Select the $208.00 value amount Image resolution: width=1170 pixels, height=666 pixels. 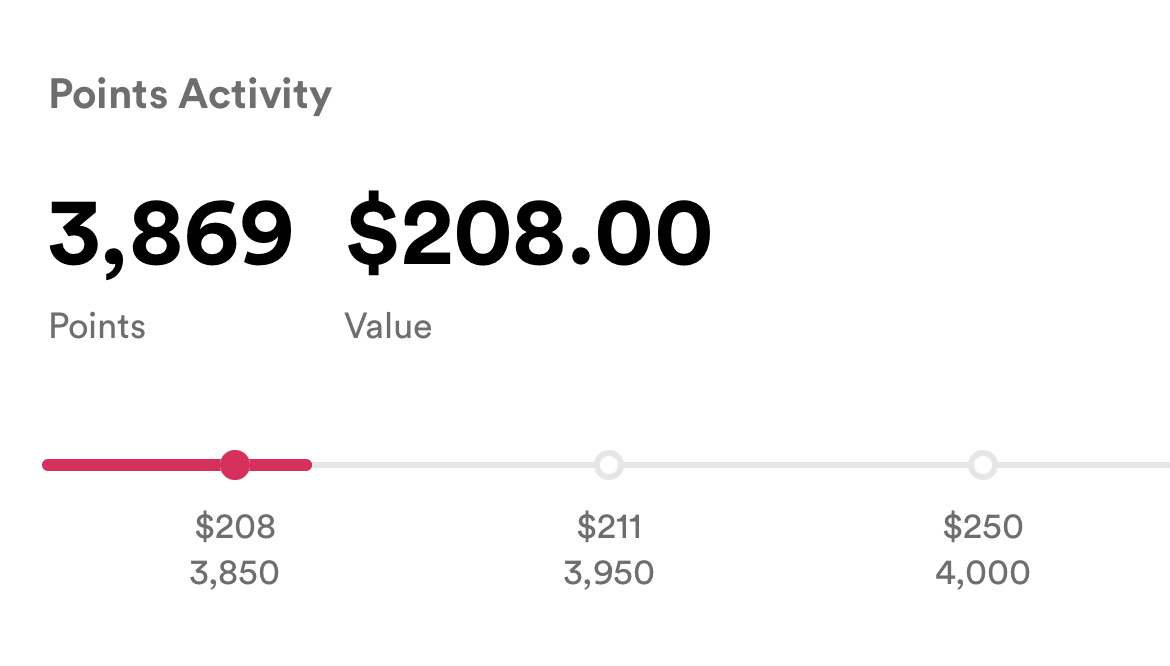point(528,235)
